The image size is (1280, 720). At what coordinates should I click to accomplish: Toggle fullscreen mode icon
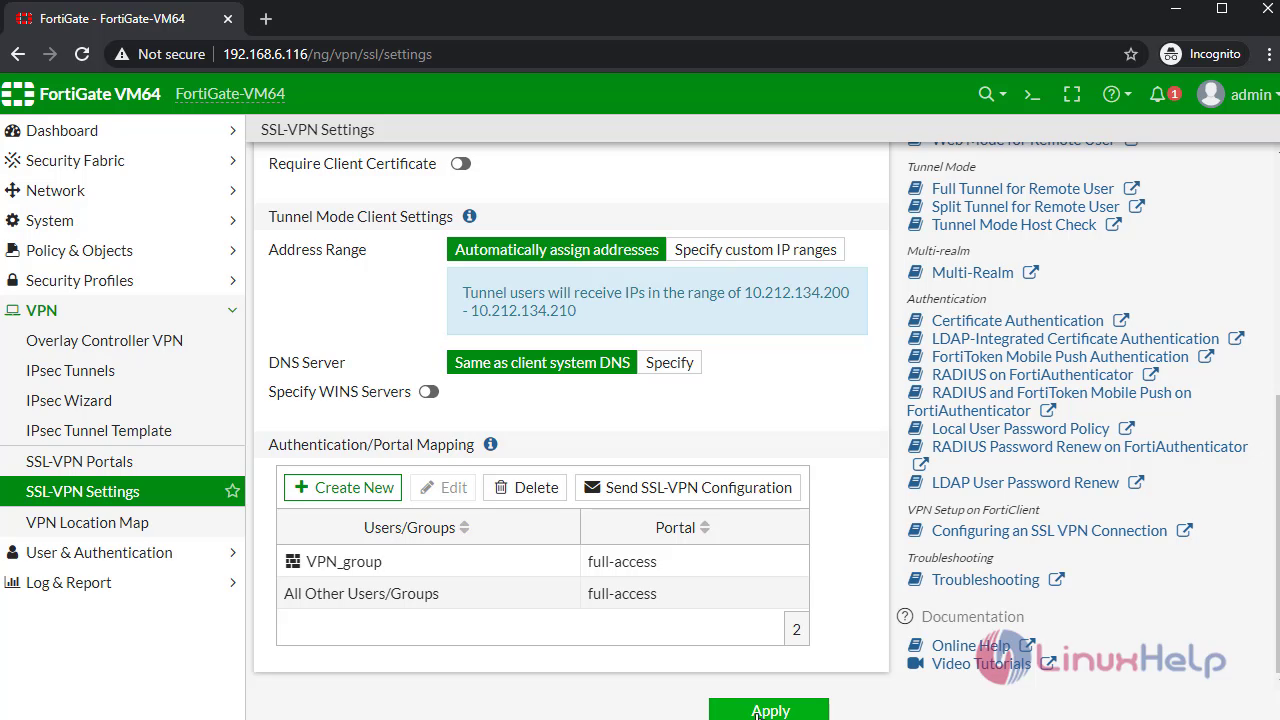pyautogui.click(x=1072, y=94)
